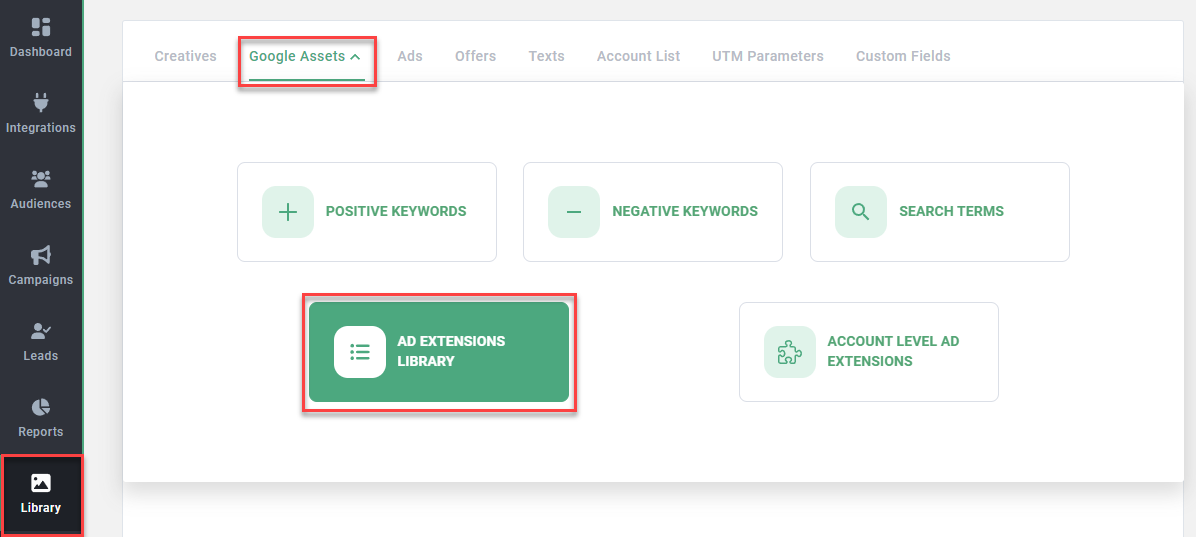Open Reports pie chart icon
The height and width of the screenshot is (537, 1196).
point(41,407)
